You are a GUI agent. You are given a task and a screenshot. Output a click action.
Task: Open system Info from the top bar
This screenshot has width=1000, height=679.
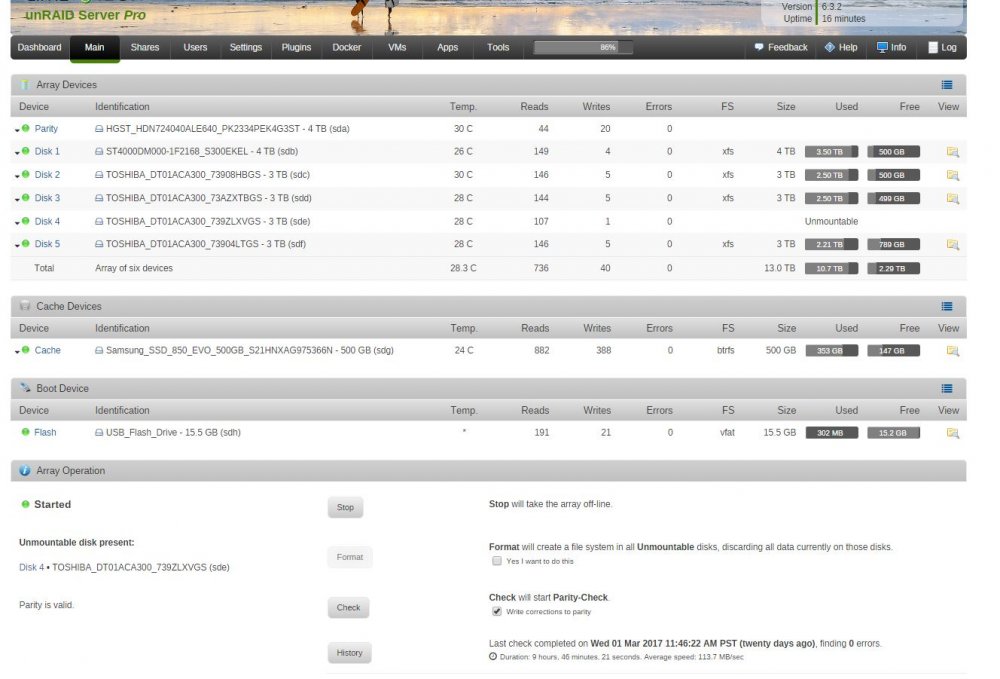892,48
